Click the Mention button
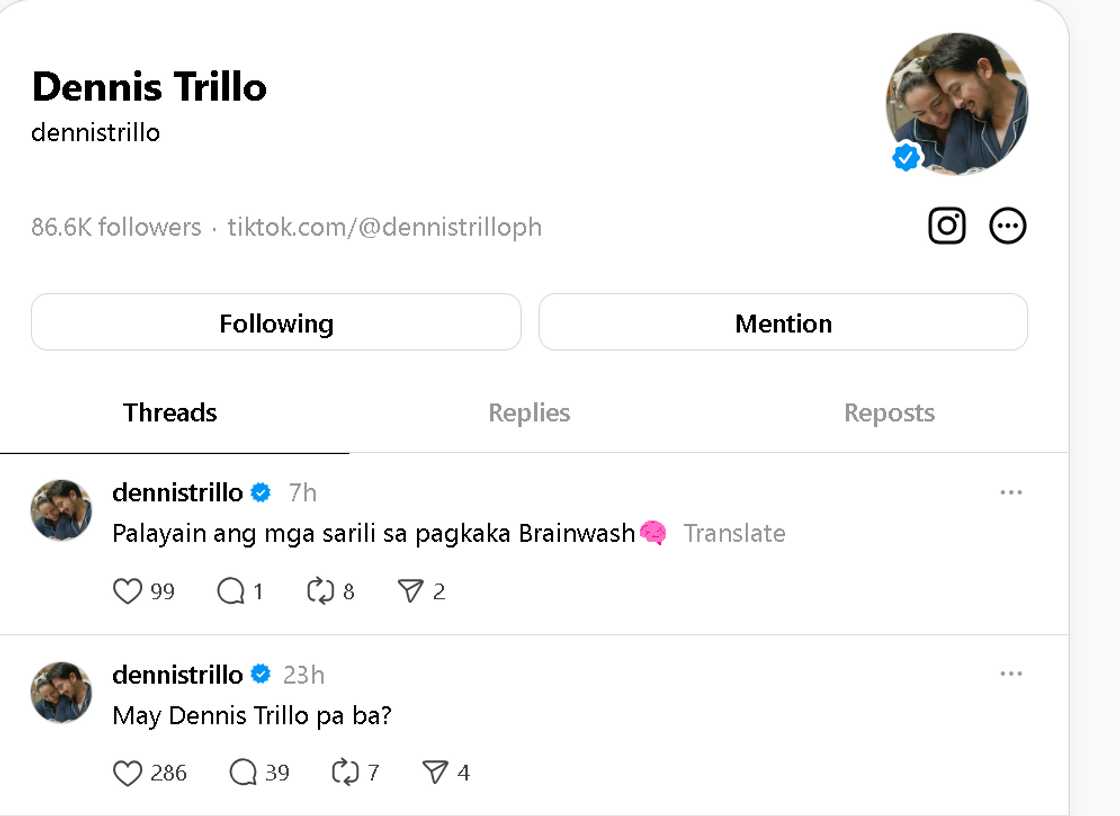 (783, 323)
